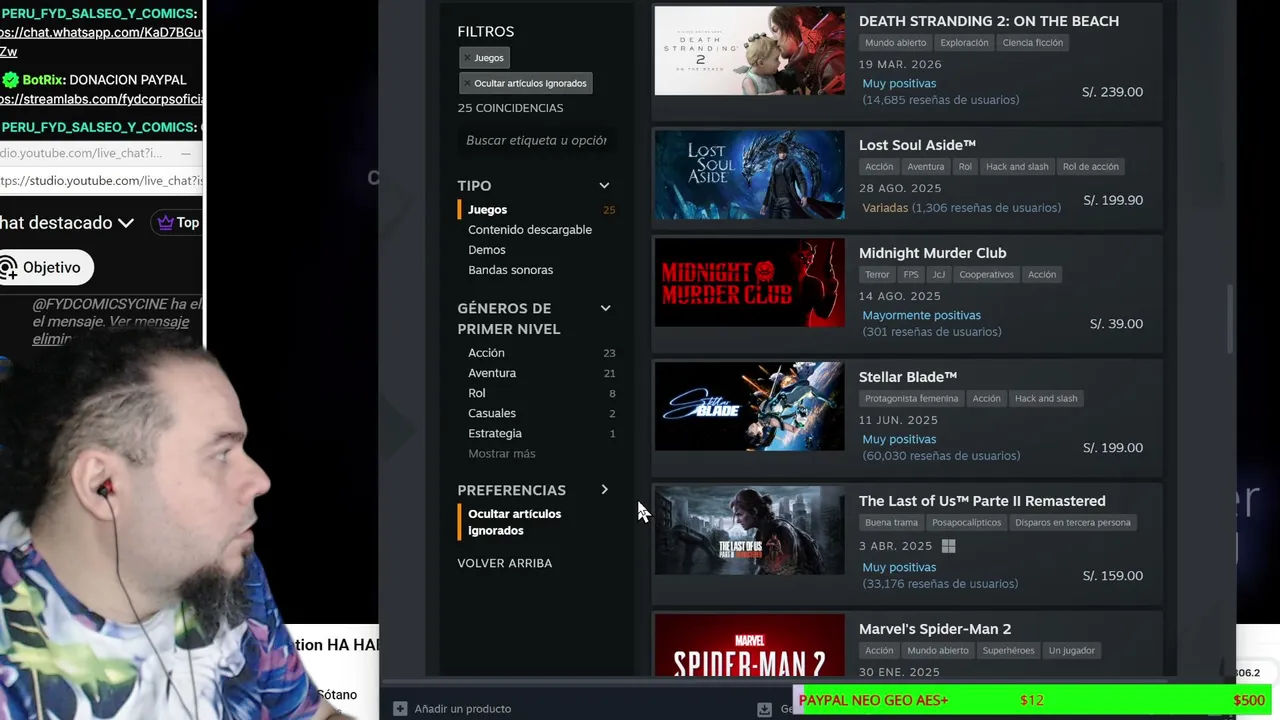Click the Steam page vertical scrollbar
This screenshot has width=1280, height=720.
click(1230, 320)
